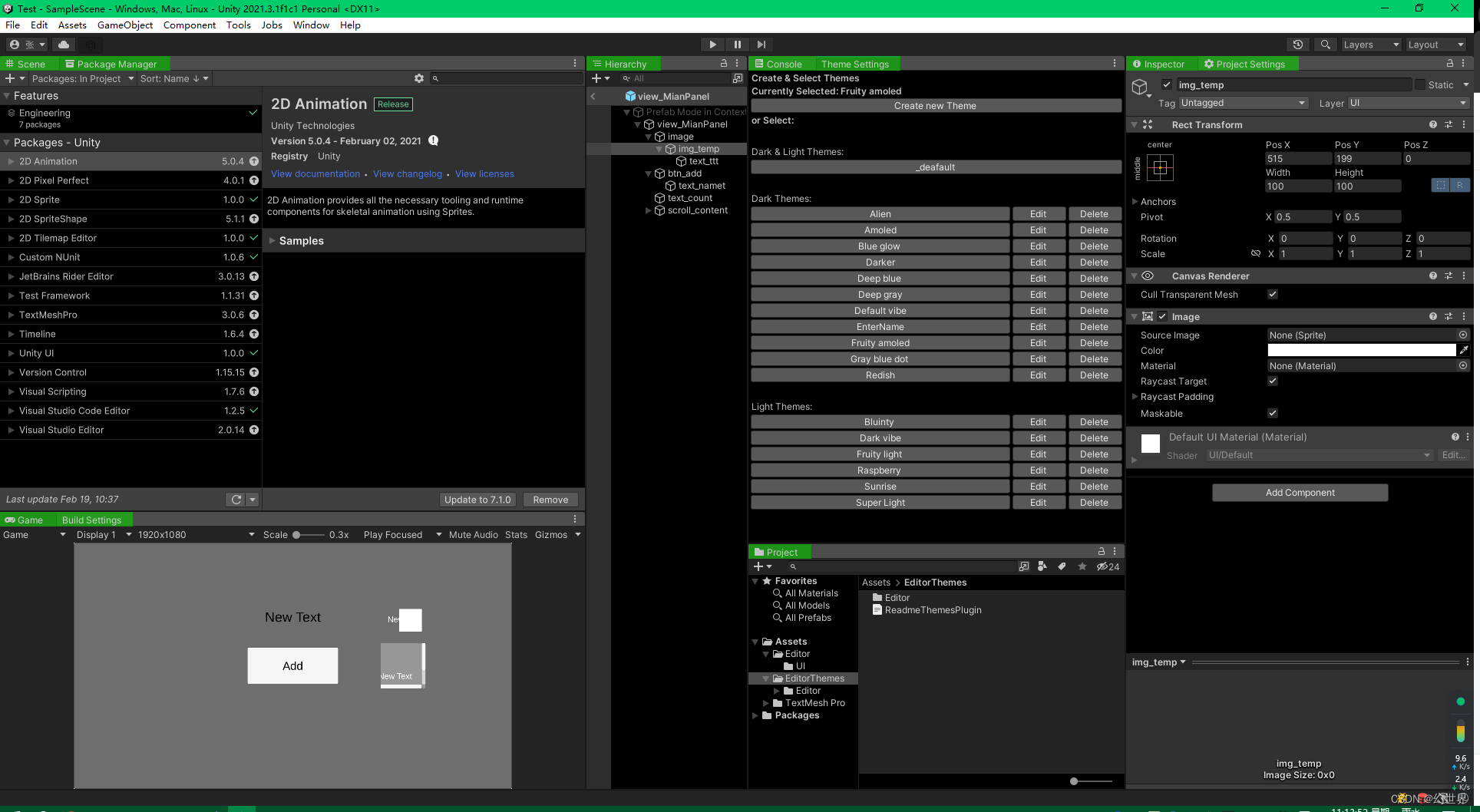The height and width of the screenshot is (812, 1480).
Task: Add package with the plus icon
Action: (15, 78)
